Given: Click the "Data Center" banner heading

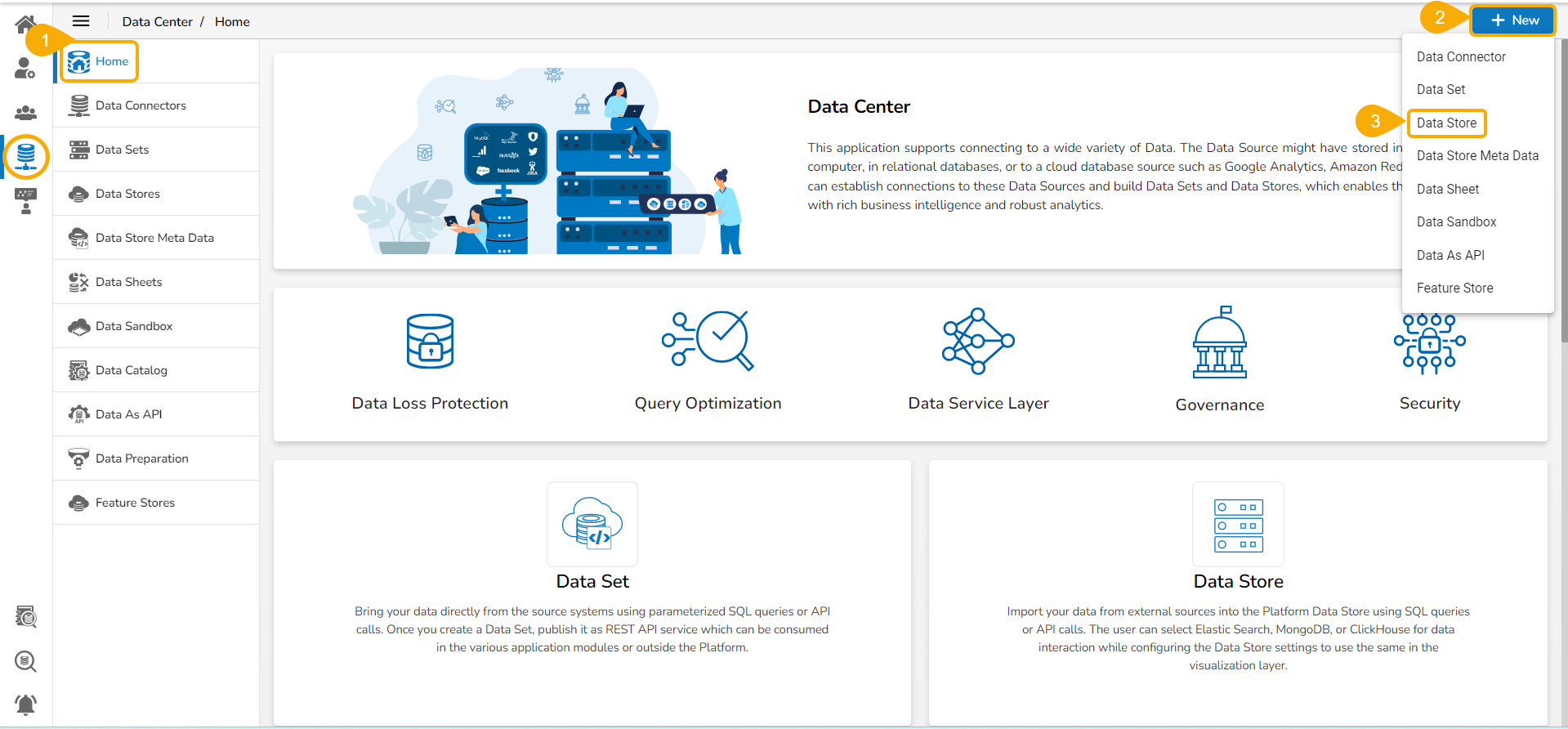Looking at the screenshot, I should (x=858, y=106).
